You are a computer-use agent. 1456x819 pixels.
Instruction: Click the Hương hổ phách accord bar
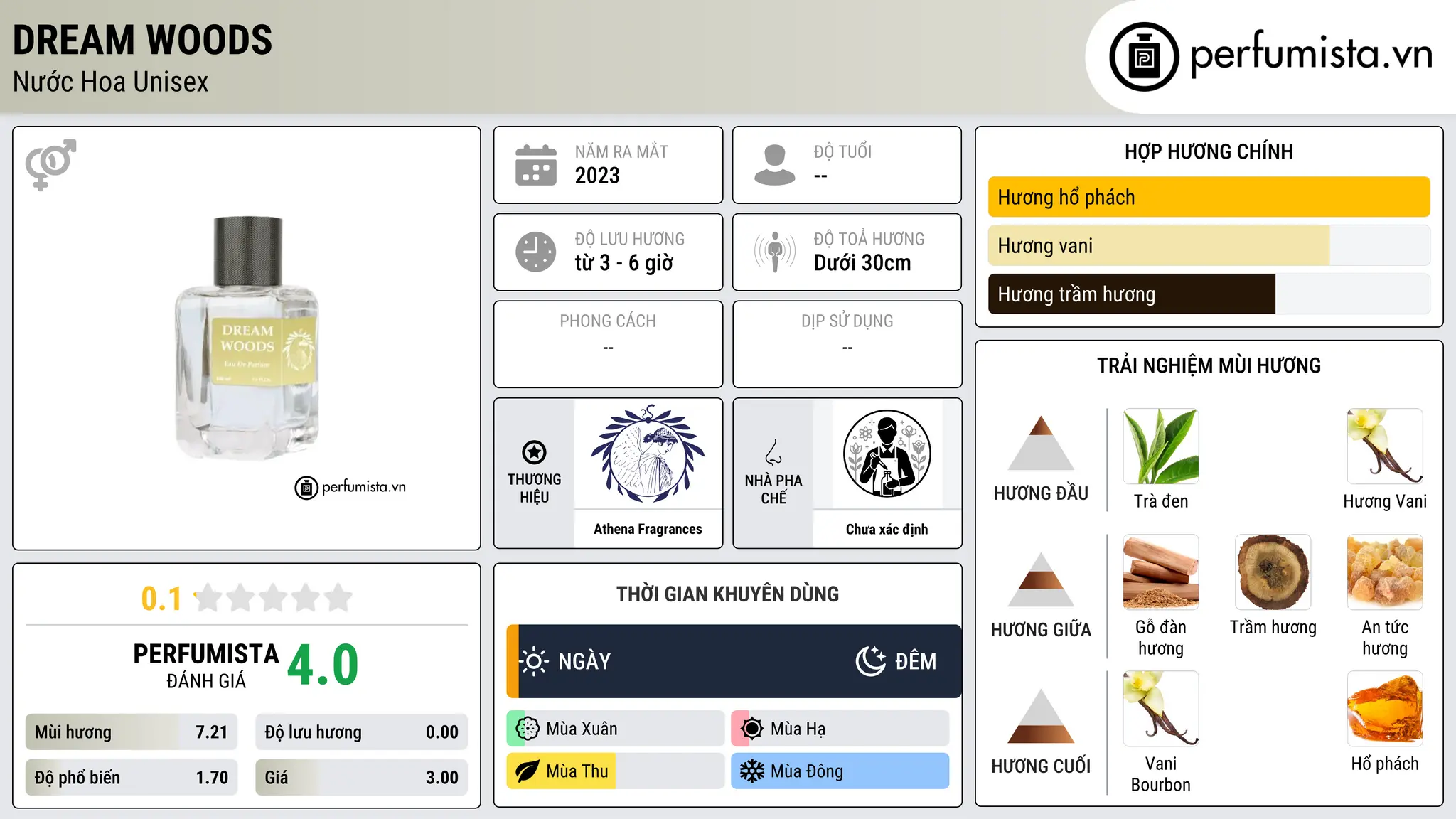pyautogui.click(x=1209, y=197)
